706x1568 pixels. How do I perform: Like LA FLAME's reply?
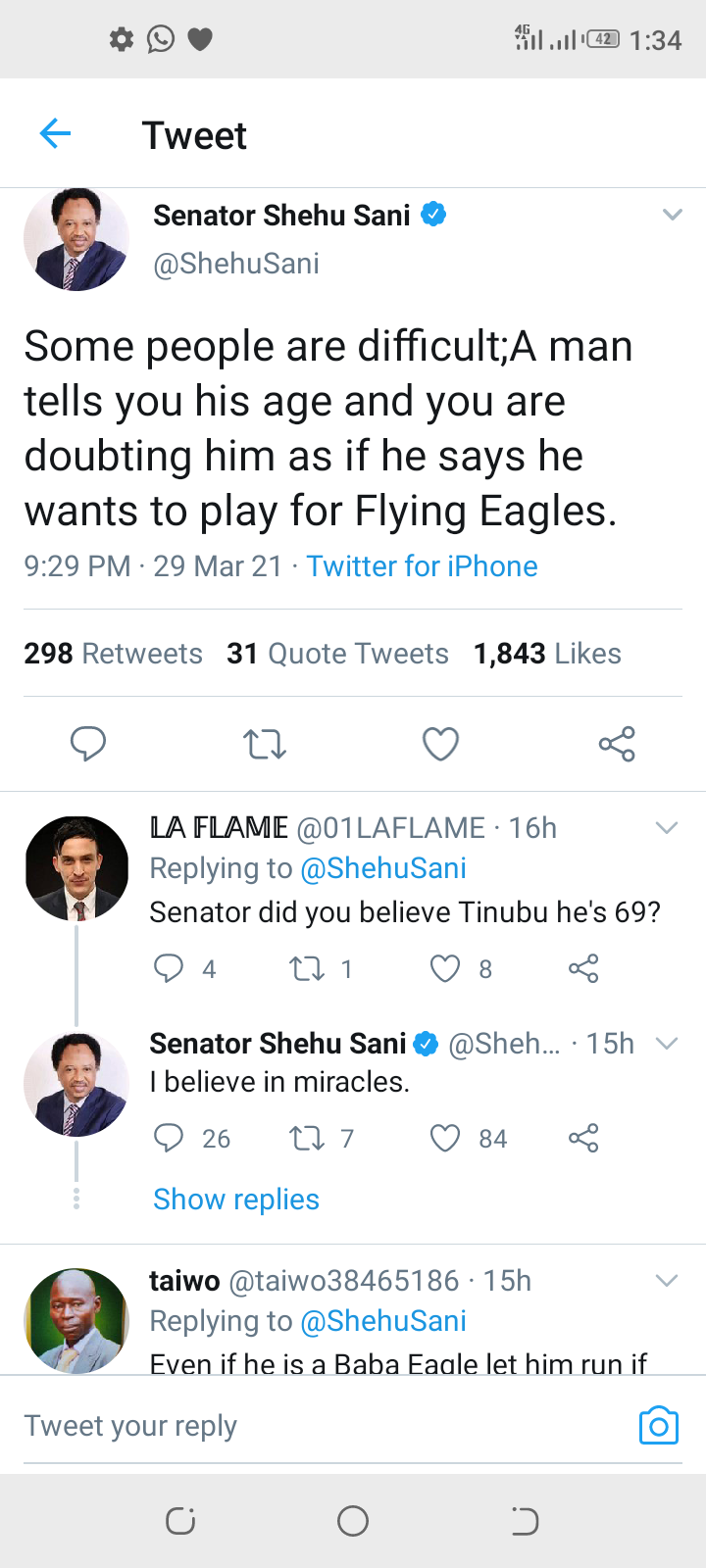click(445, 969)
